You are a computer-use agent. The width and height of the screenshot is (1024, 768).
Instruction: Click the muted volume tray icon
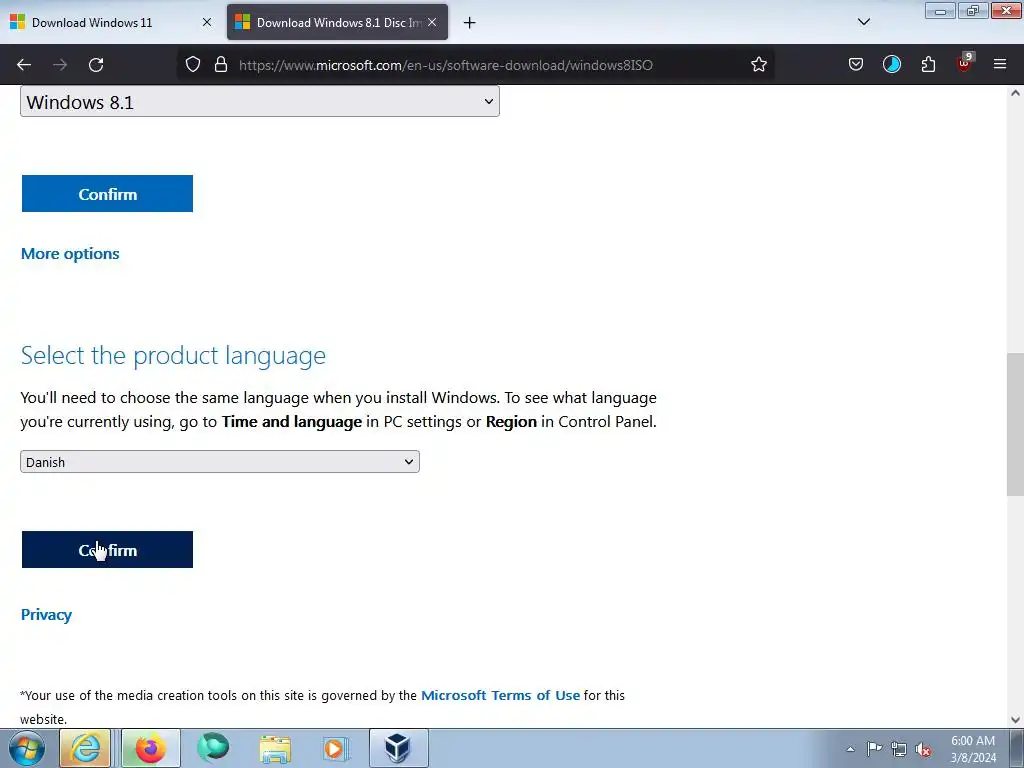923,749
